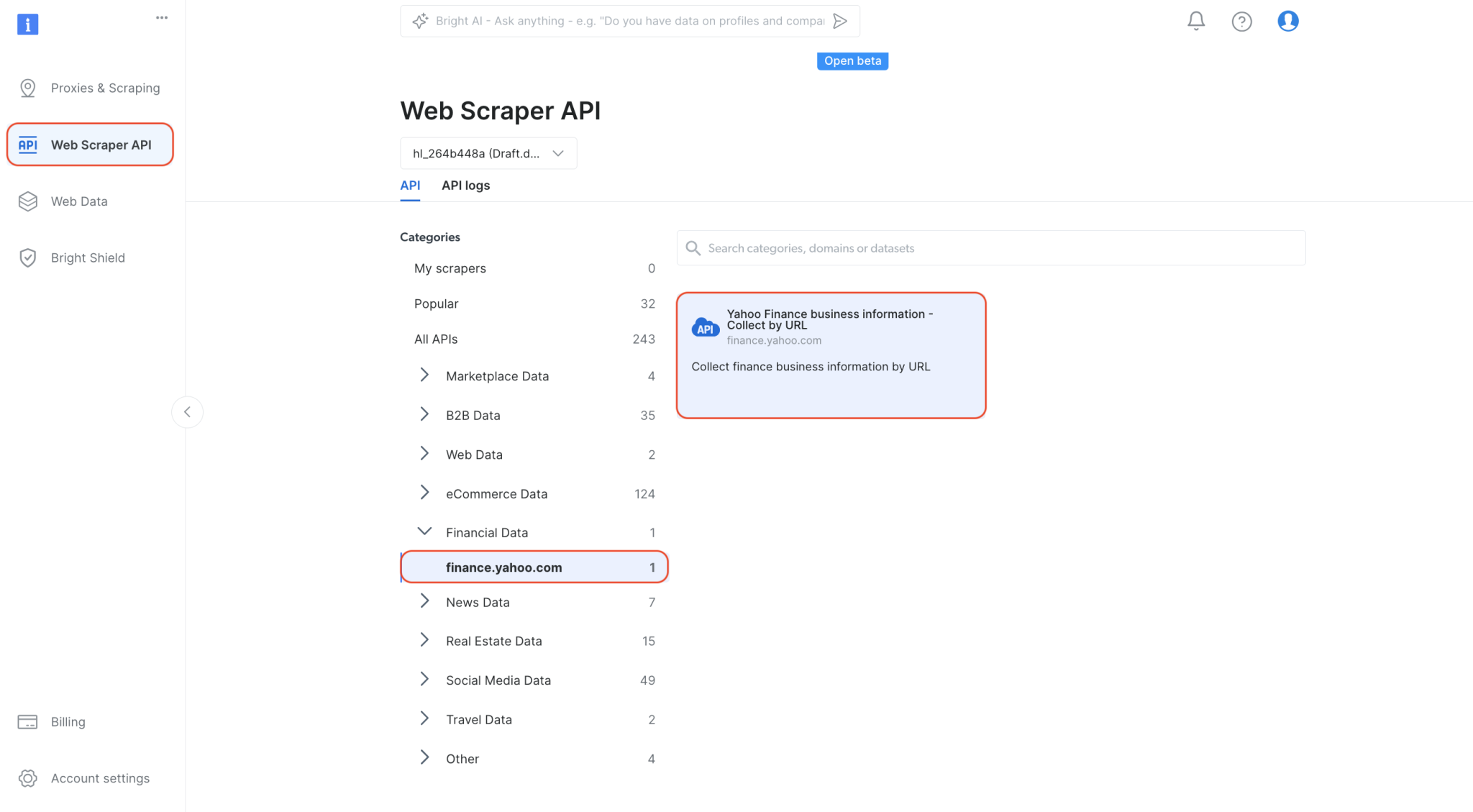The image size is (1473, 812).
Task: Click the search categories input field
Action: pyautogui.click(x=991, y=248)
